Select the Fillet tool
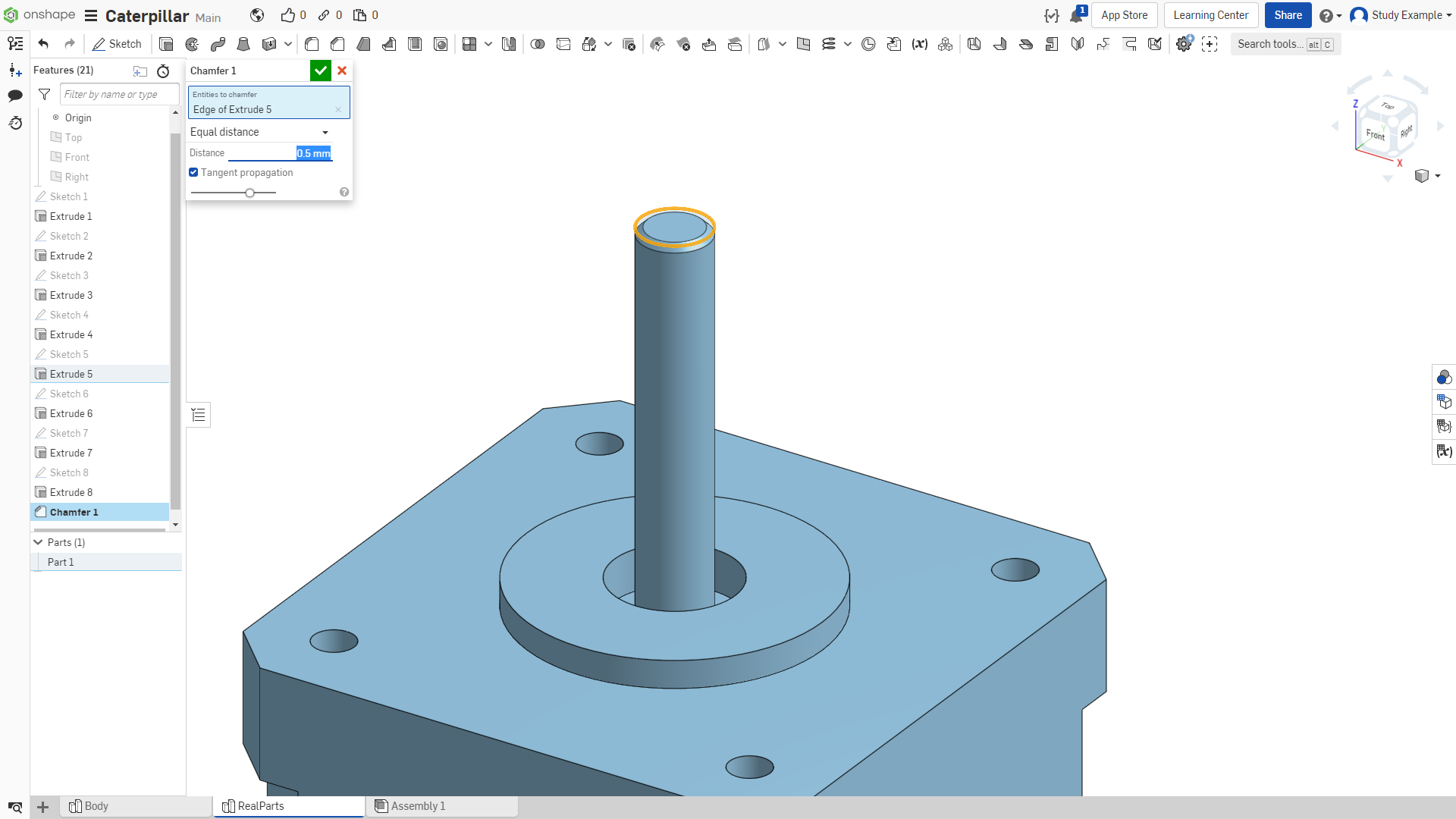The height and width of the screenshot is (819, 1456). pyautogui.click(x=312, y=44)
